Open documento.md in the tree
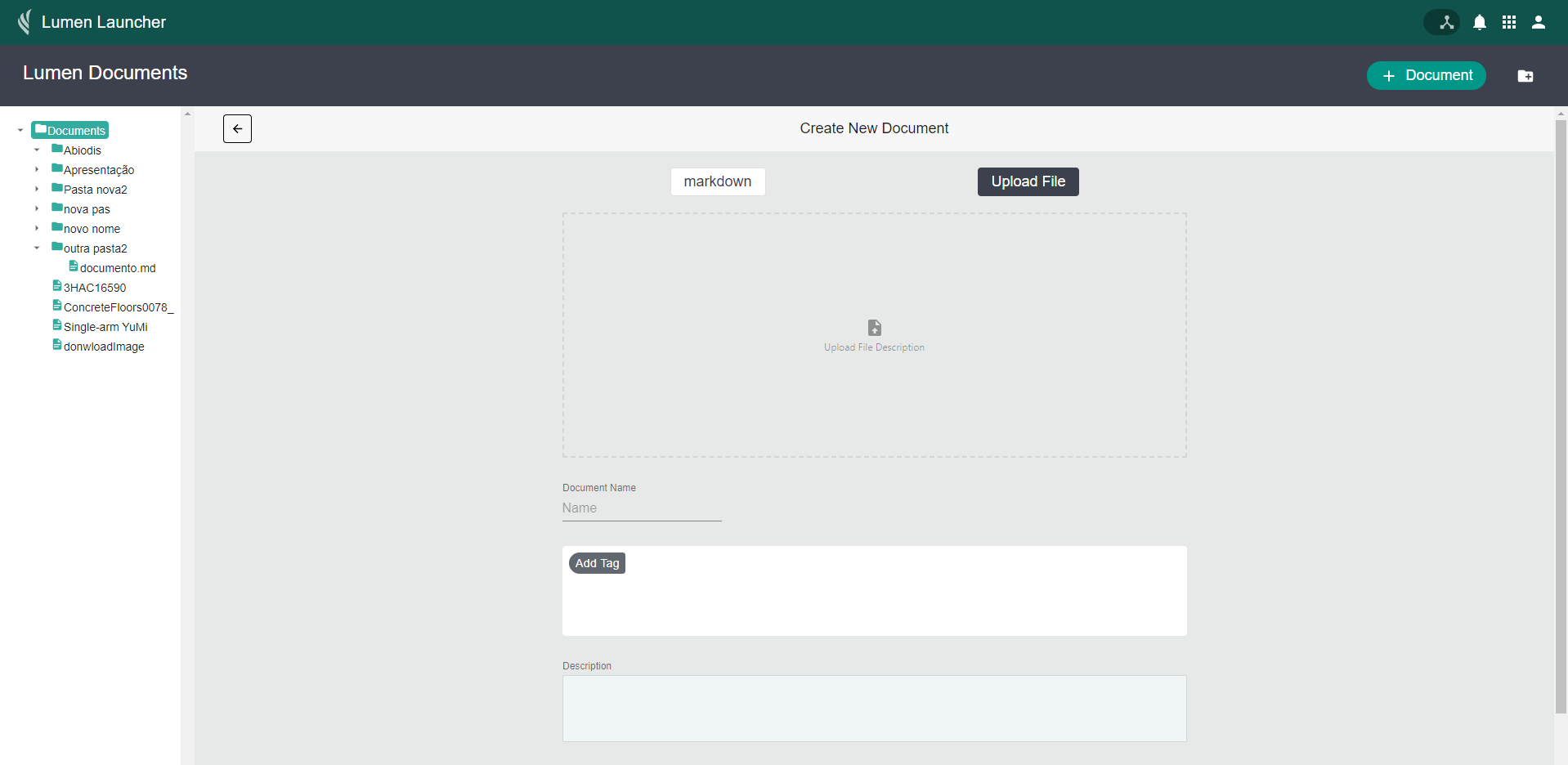The image size is (1568, 765). click(118, 268)
